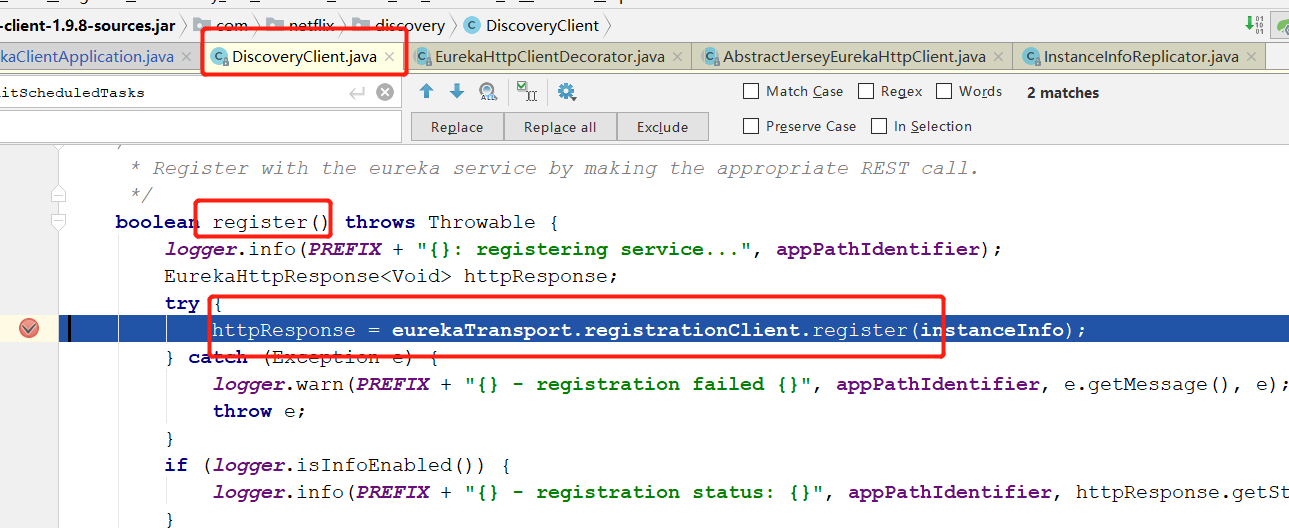Viewport: 1289px width, 528px height.
Task: Switch to the EurekaHttpClientDecorator.java tab
Action: click(549, 57)
